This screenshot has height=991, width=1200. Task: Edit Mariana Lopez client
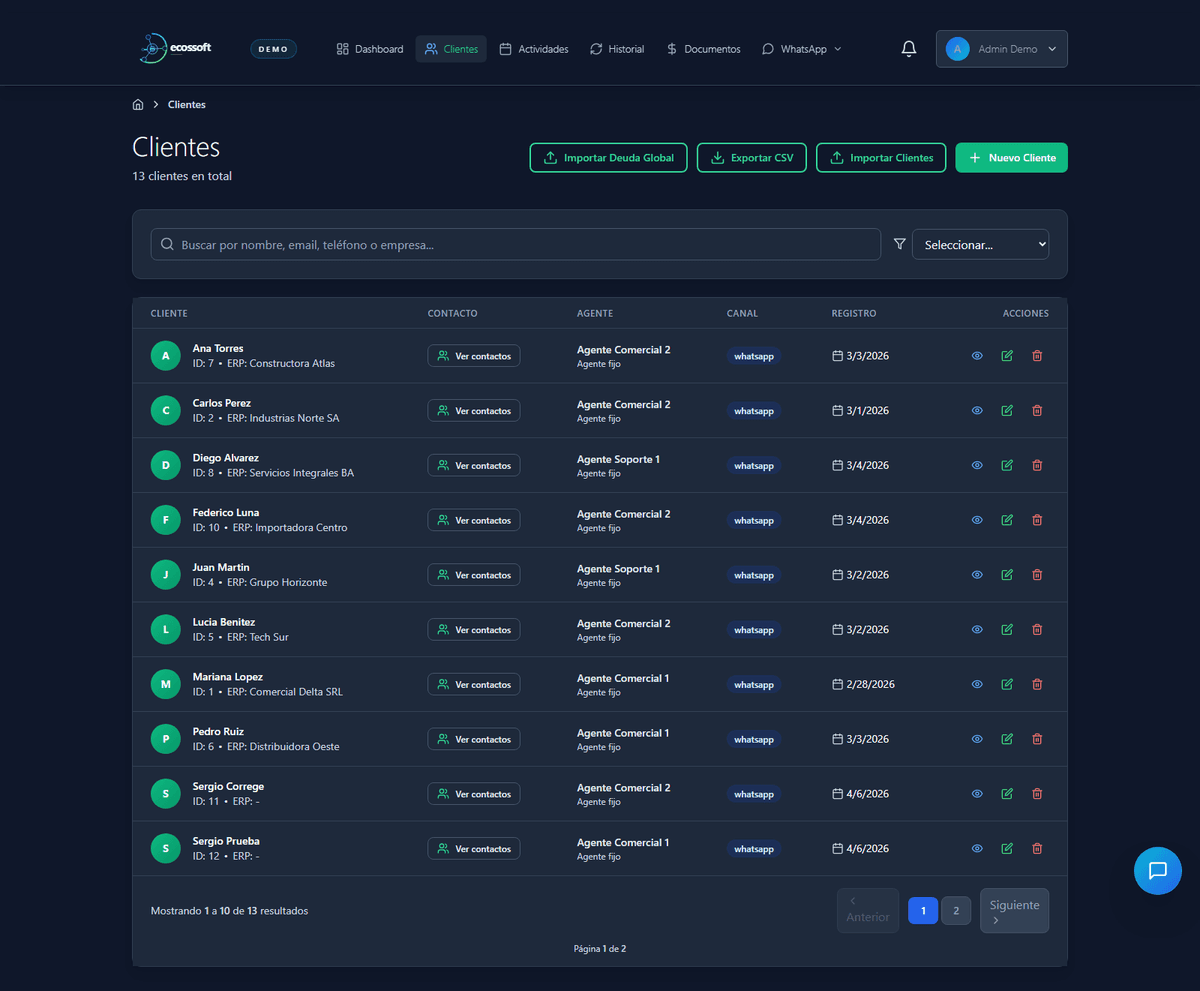1007,684
